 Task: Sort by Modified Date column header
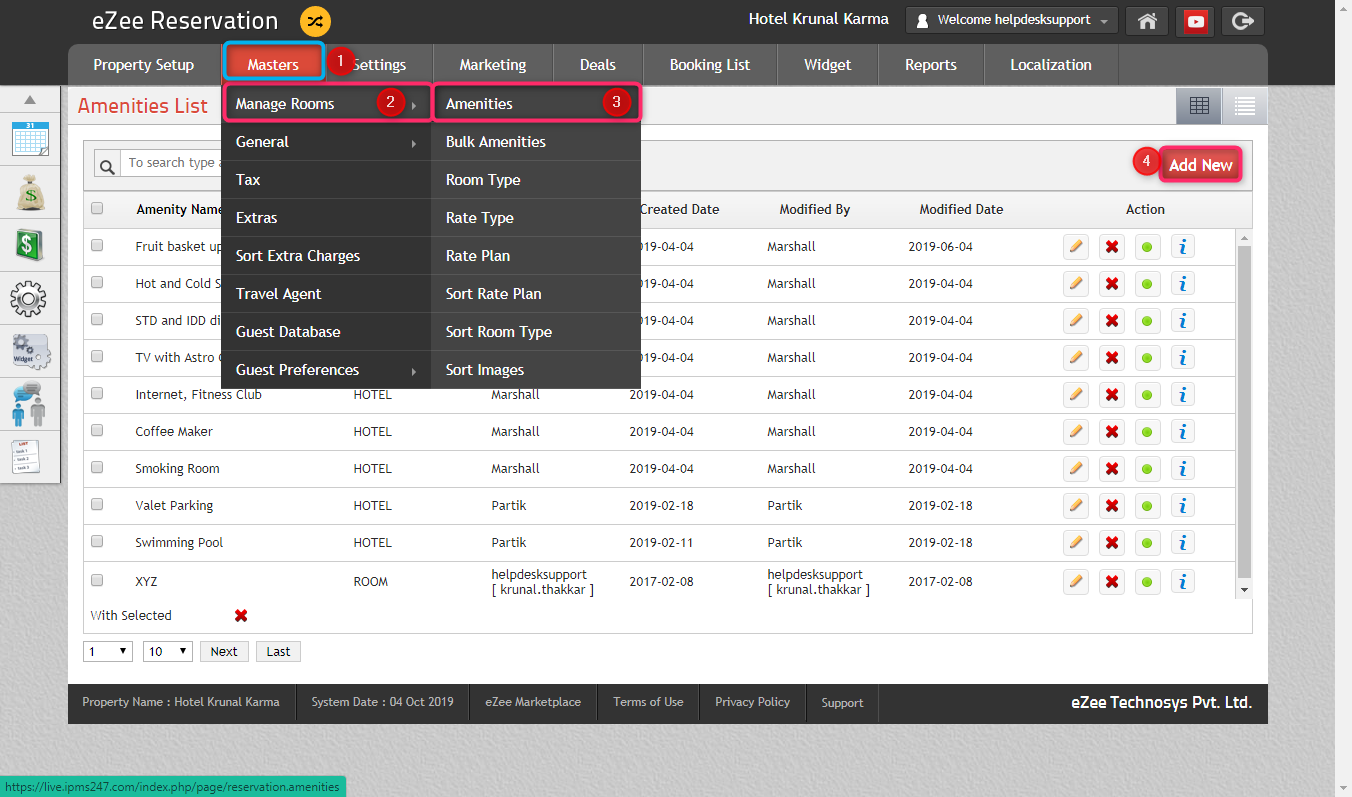pos(961,209)
